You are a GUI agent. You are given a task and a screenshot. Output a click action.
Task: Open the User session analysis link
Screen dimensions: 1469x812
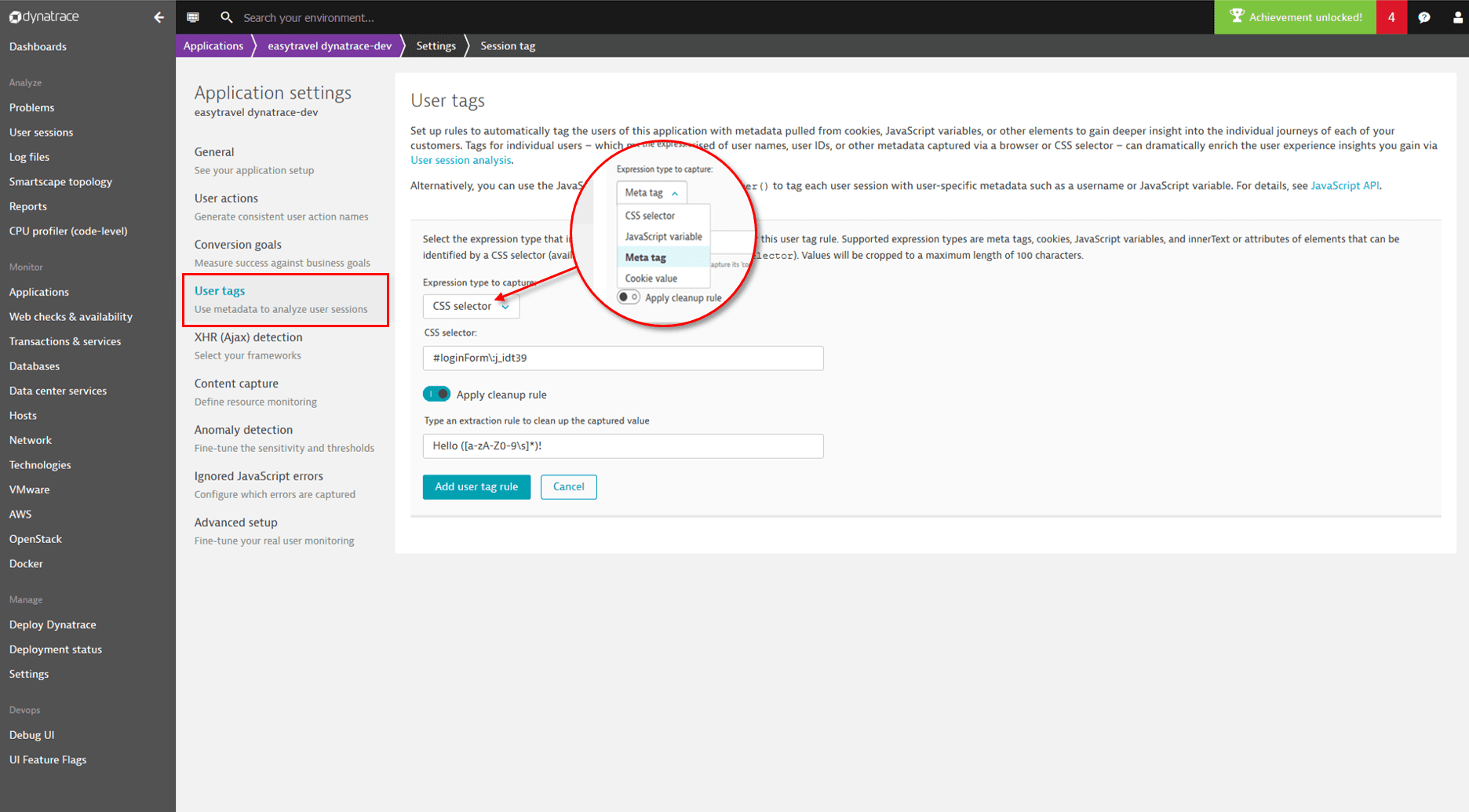tap(461, 160)
